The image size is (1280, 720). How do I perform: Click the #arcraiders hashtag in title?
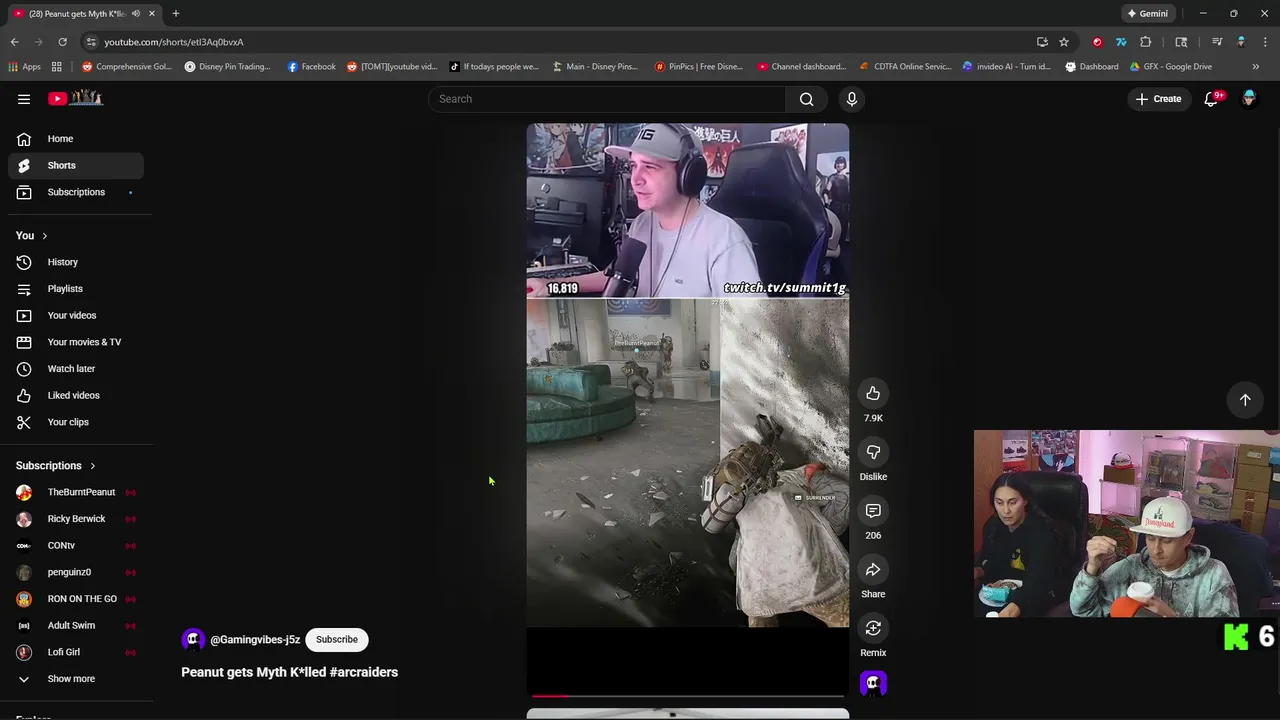click(363, 672)
